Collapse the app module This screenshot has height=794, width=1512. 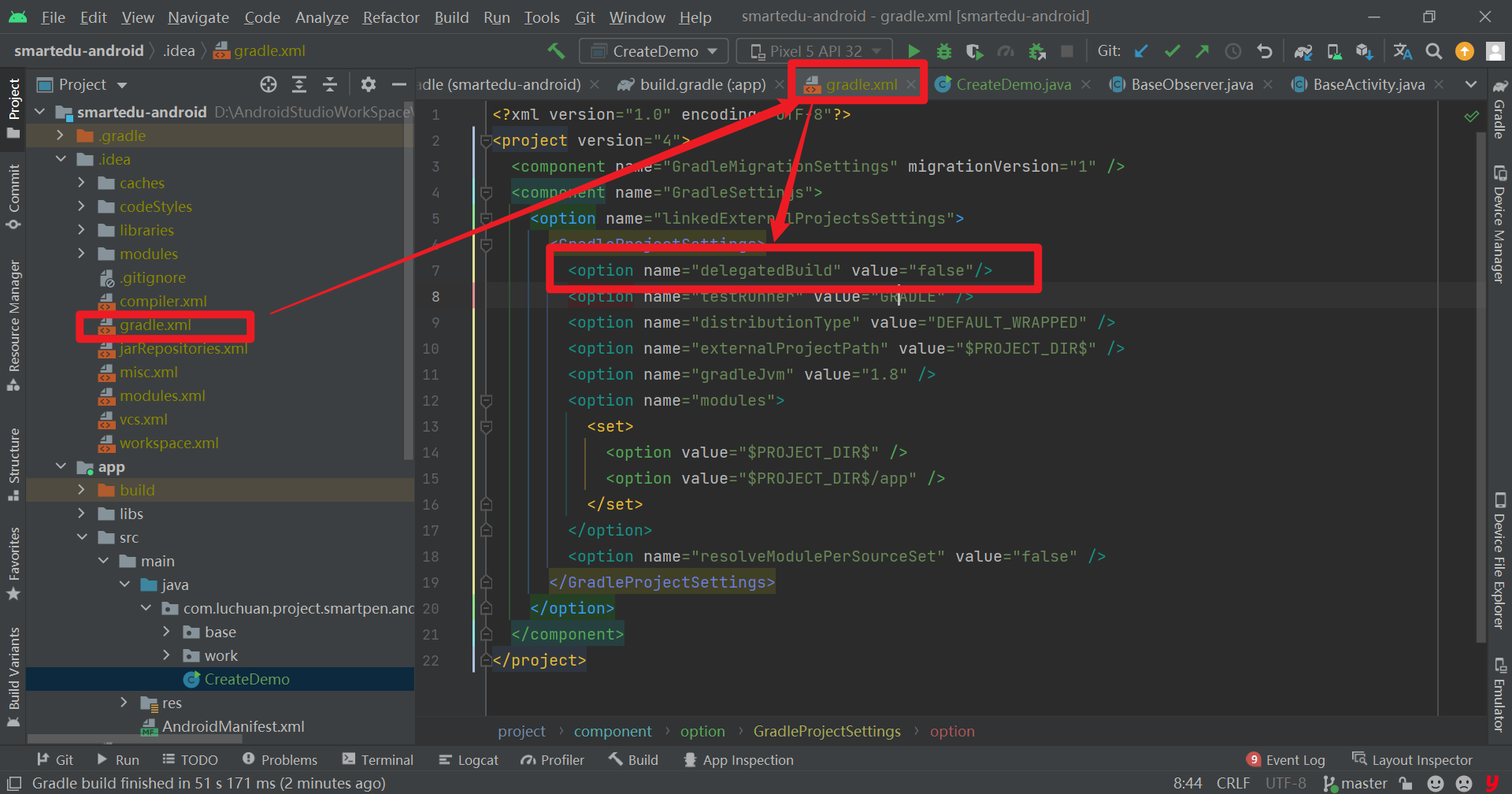(60, 466)
